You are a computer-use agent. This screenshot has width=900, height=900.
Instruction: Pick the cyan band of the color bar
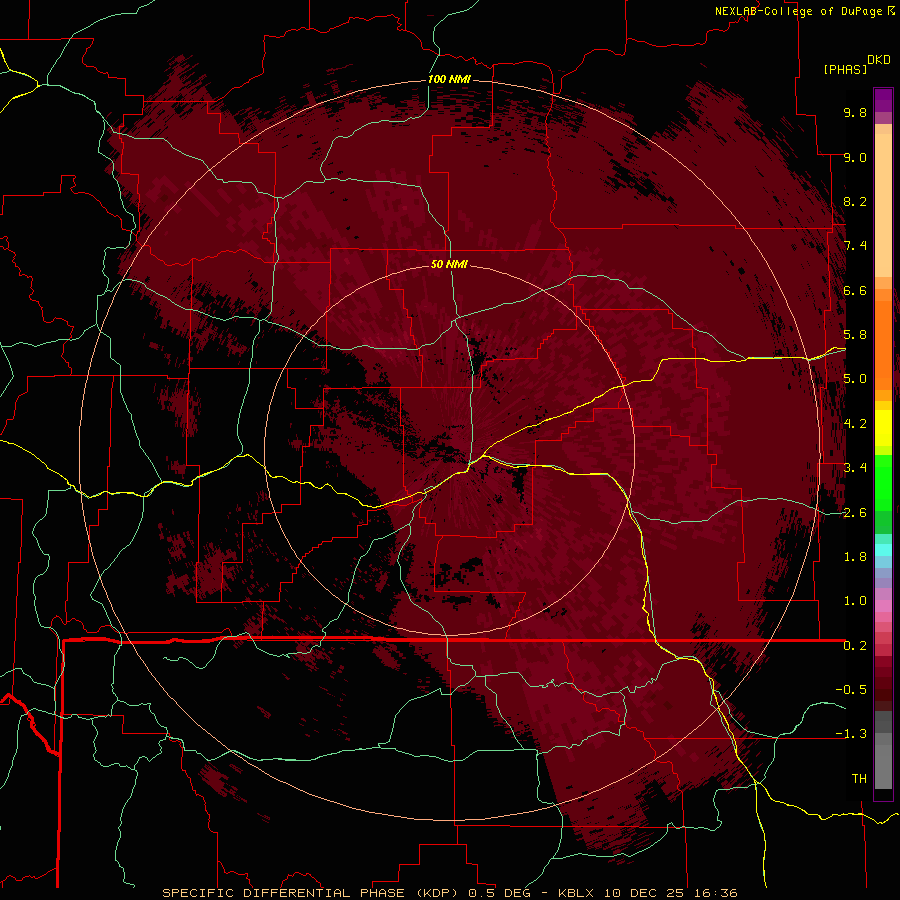[x=883, y=550]
